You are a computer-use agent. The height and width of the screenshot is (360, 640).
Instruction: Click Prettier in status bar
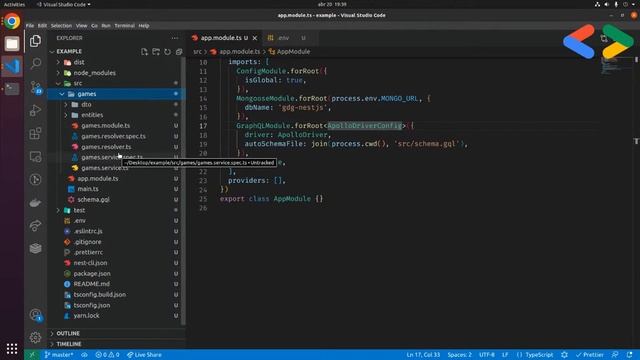(589, 355)
